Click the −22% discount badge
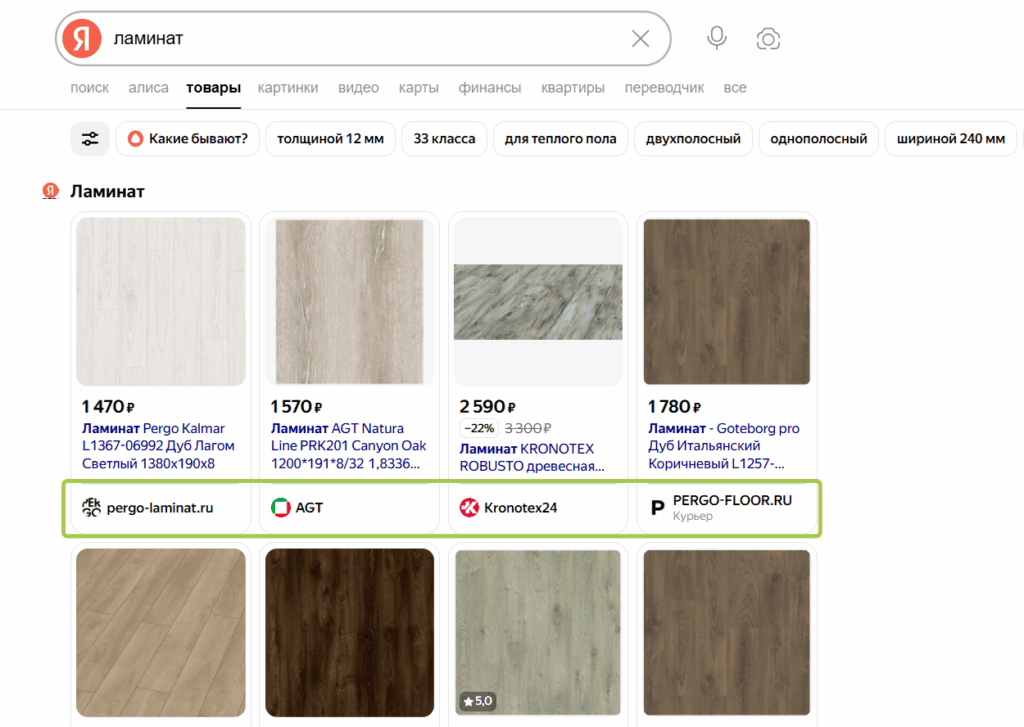Viewport: 1024px width, 727px height. point(479,428)
